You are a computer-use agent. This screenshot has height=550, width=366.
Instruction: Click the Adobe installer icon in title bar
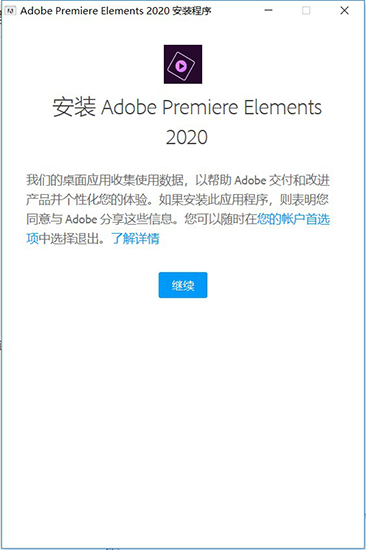coord(11,11)
